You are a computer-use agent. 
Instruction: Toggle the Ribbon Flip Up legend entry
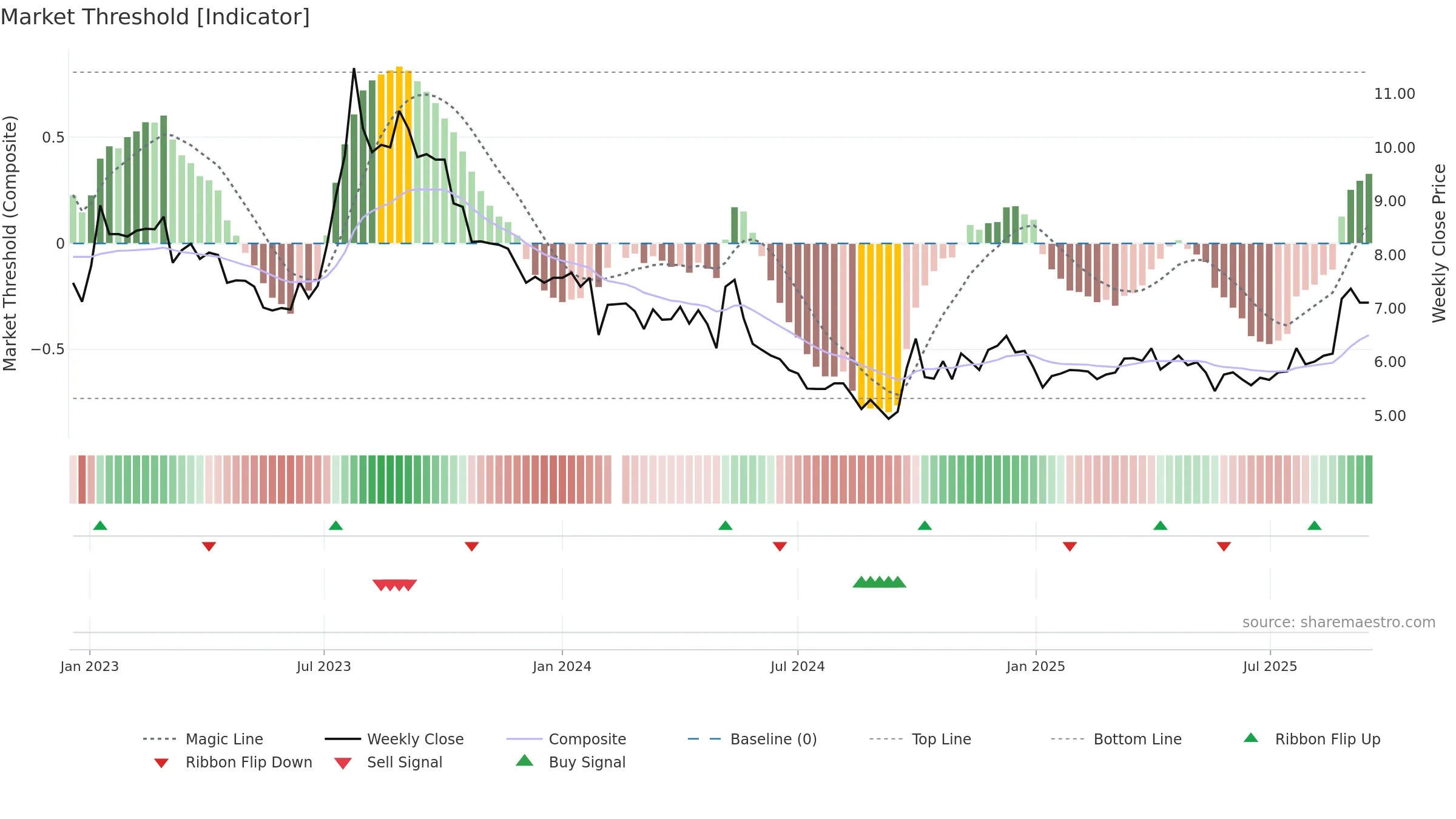pyautogui.click(x=1312, y=739)
